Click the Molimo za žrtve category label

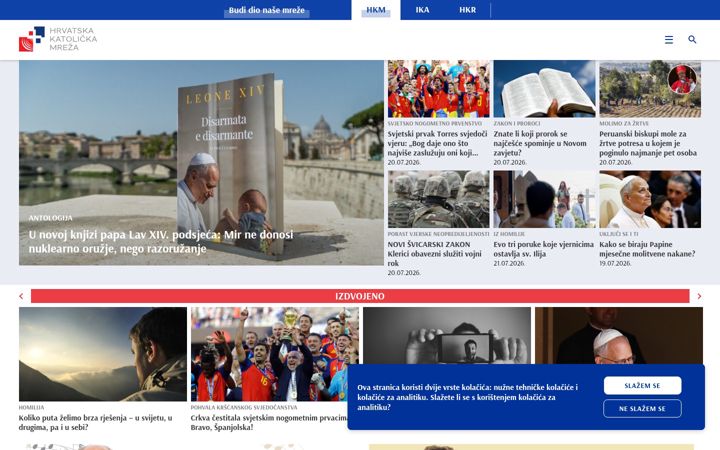[624, 124]
